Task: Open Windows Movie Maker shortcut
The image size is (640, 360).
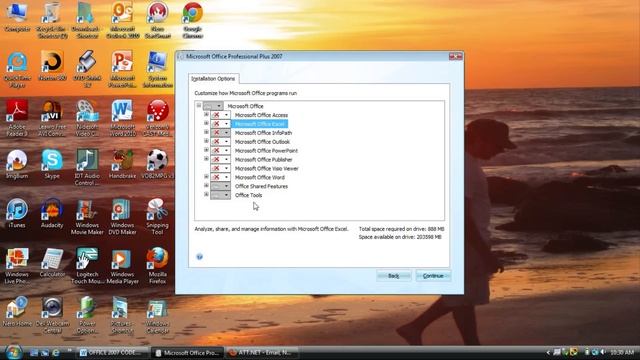Action: [87, 216]
